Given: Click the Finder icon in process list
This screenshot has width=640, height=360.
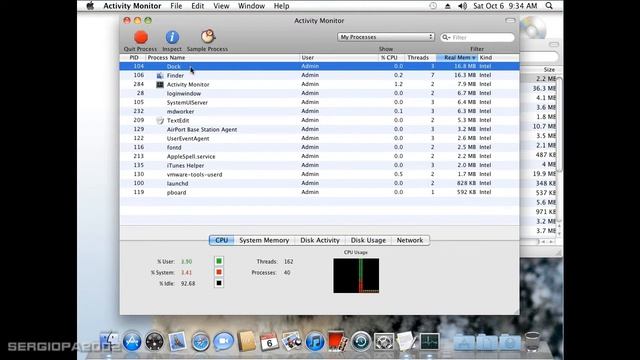Looking at the screenshot, I should [160, 76].
